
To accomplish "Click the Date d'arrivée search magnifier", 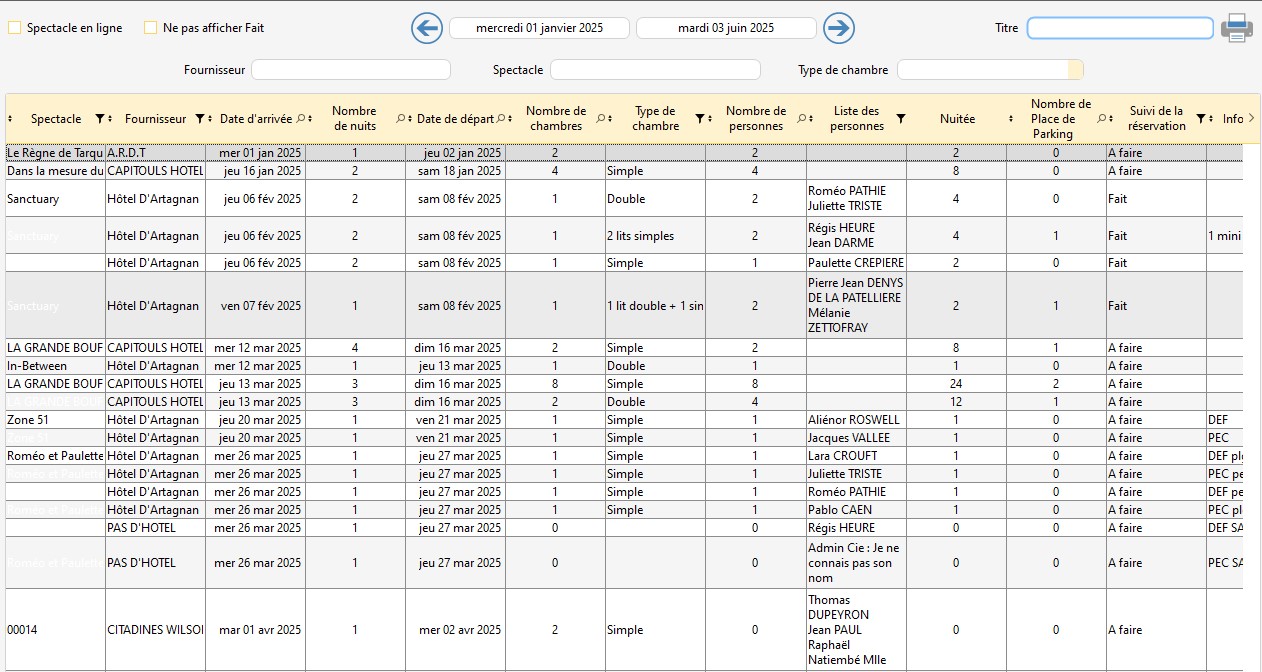I will (300, 119).
